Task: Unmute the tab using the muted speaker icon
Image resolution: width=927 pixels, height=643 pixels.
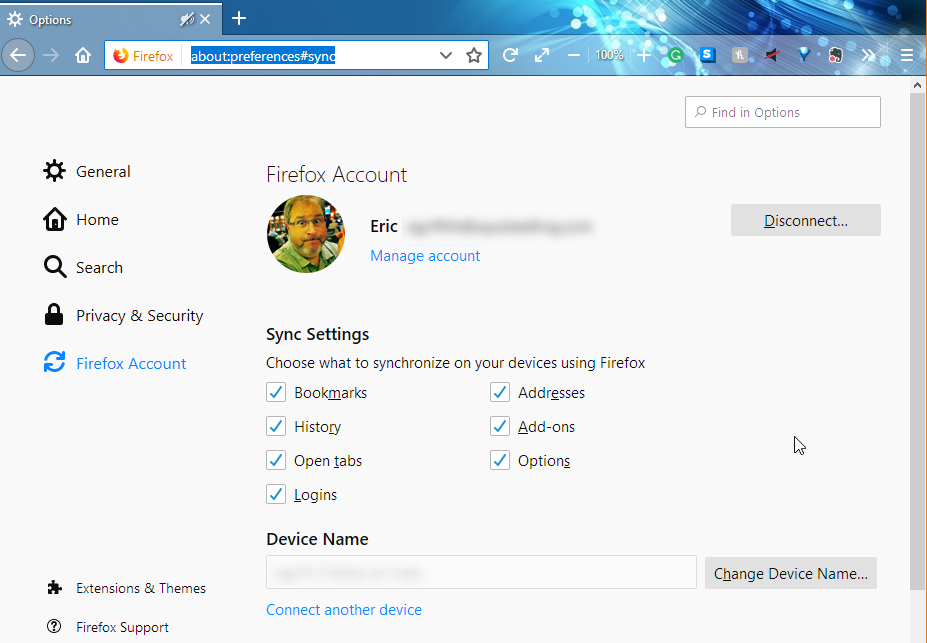Action: click(187, 20)
